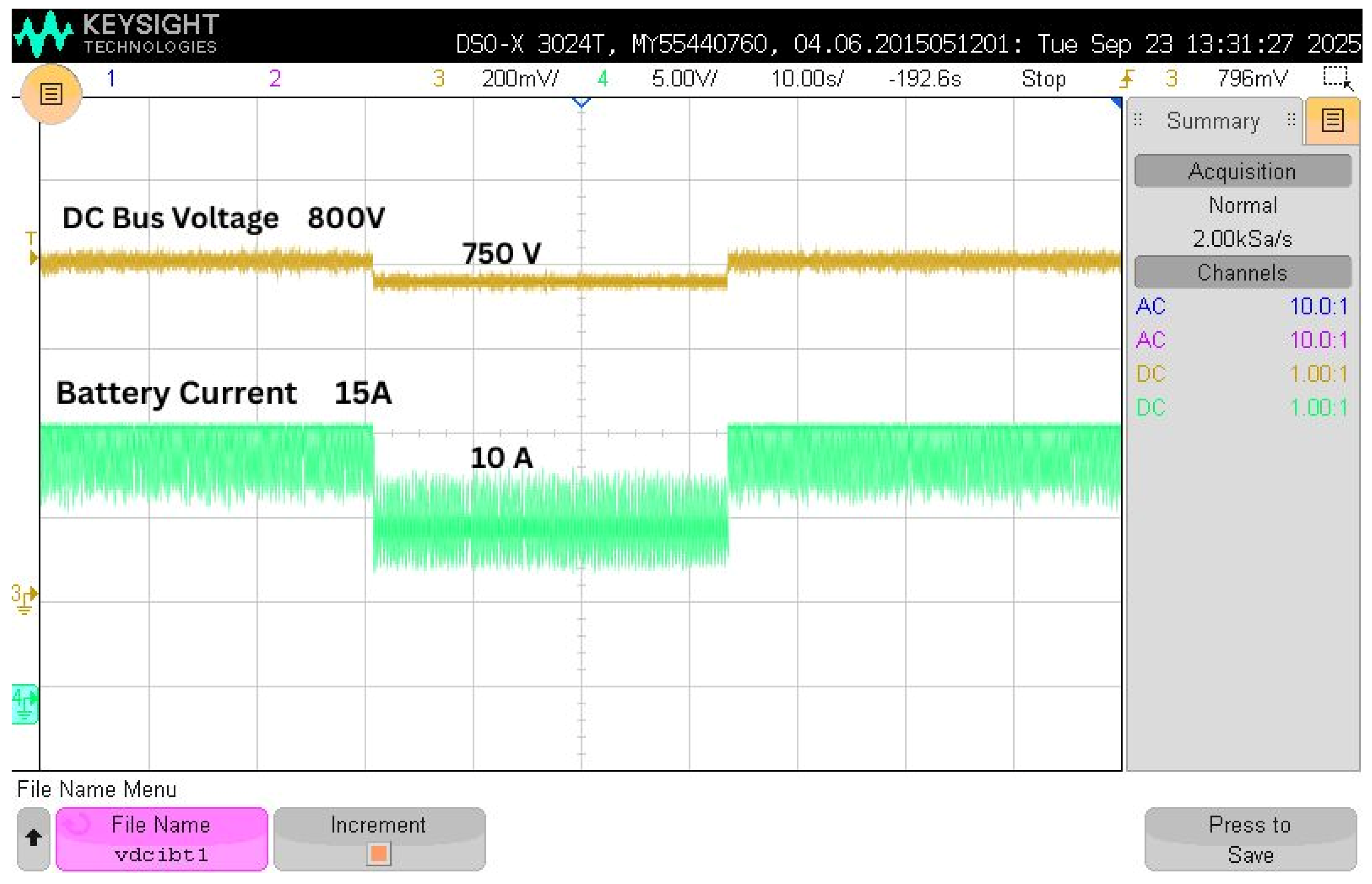Click the zoom box selection icon
The height and width of the screenshot is (884, 1372).
pyautogui.click(x=1336, y=78)
